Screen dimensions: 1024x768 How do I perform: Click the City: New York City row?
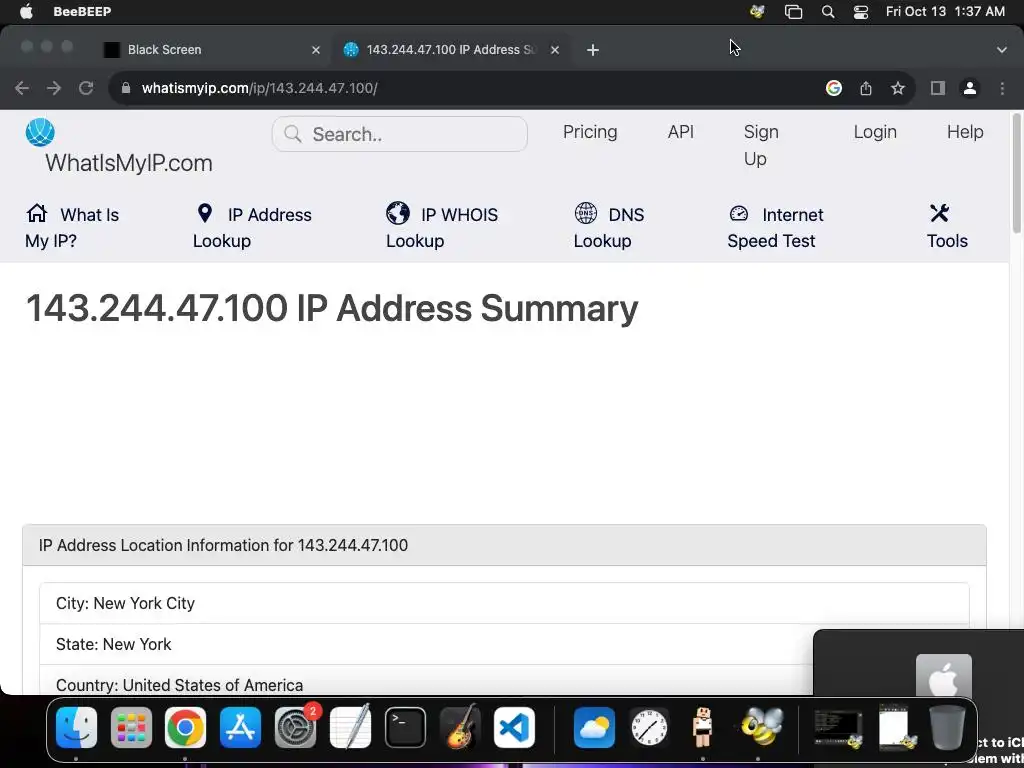click(x=504, y=603)
